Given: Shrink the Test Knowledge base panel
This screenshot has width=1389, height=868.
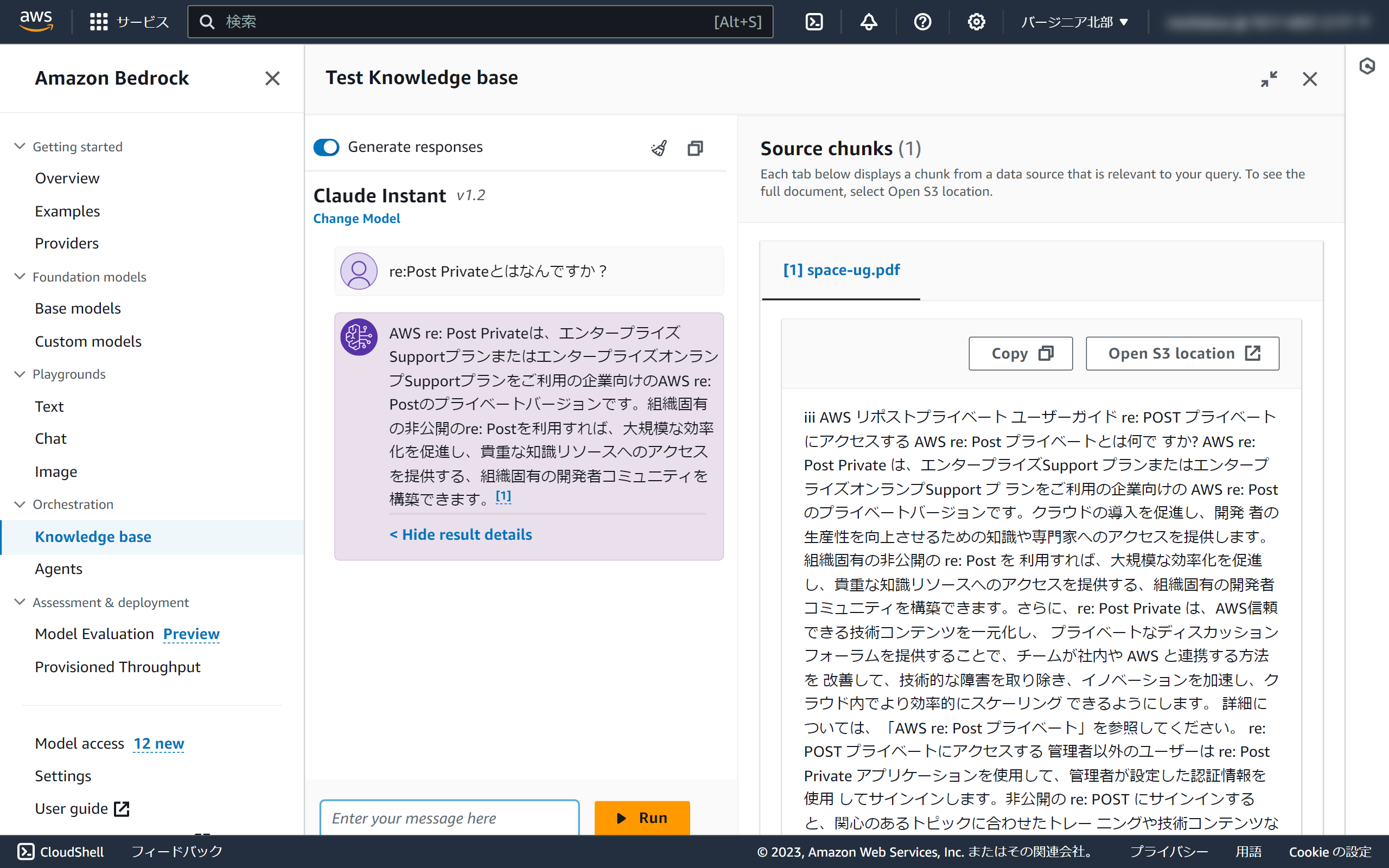Looking at the screenshot, I should click(1269, 79).
